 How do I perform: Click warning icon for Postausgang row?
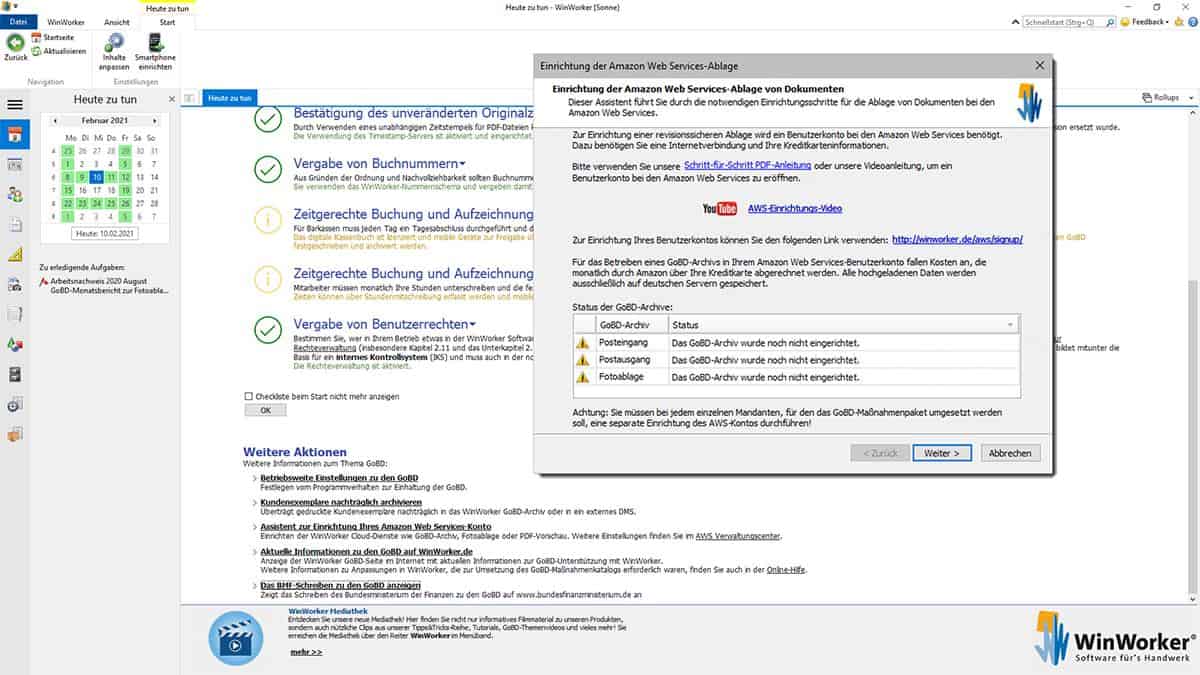tap(582, 359)
